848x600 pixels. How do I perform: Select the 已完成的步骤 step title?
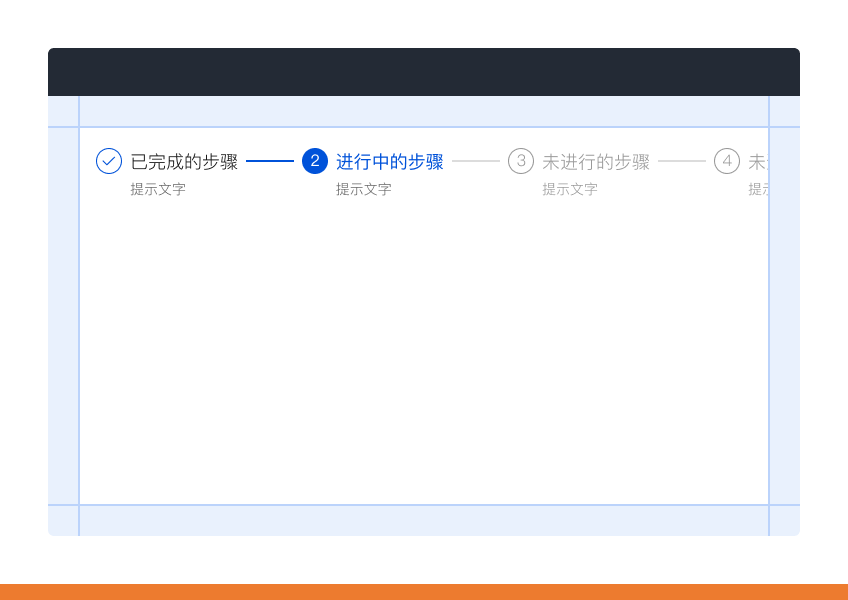184,162
